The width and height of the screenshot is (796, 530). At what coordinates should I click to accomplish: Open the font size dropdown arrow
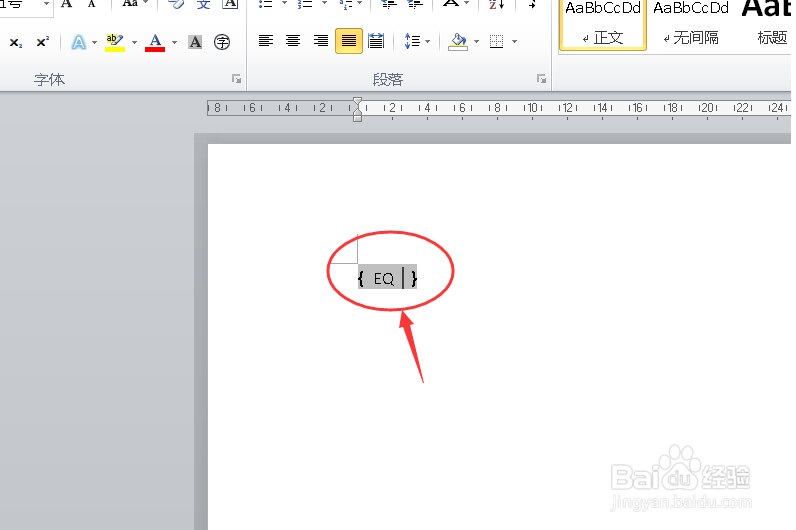[46, 4]
